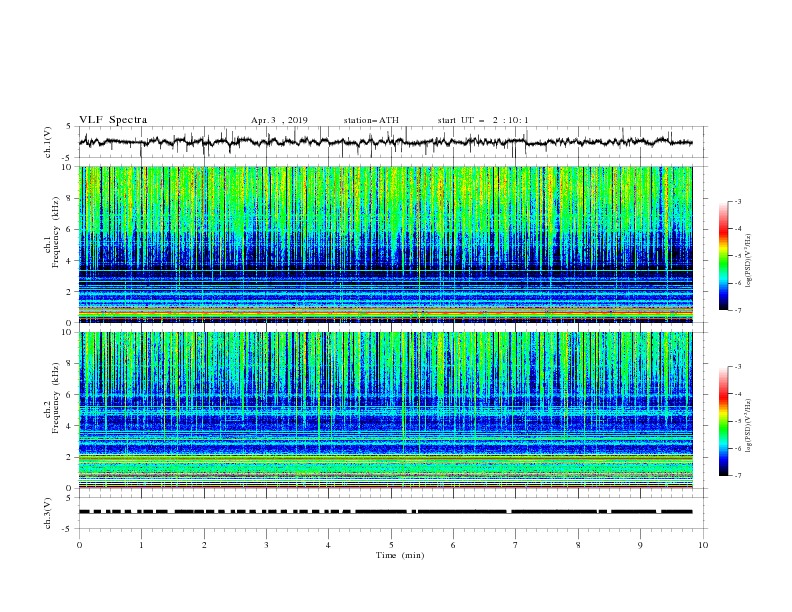Viewport: 792px width, 612px height.
Task: Click the ch.2 spectrogram panel
Action: [x=385, y=410]
